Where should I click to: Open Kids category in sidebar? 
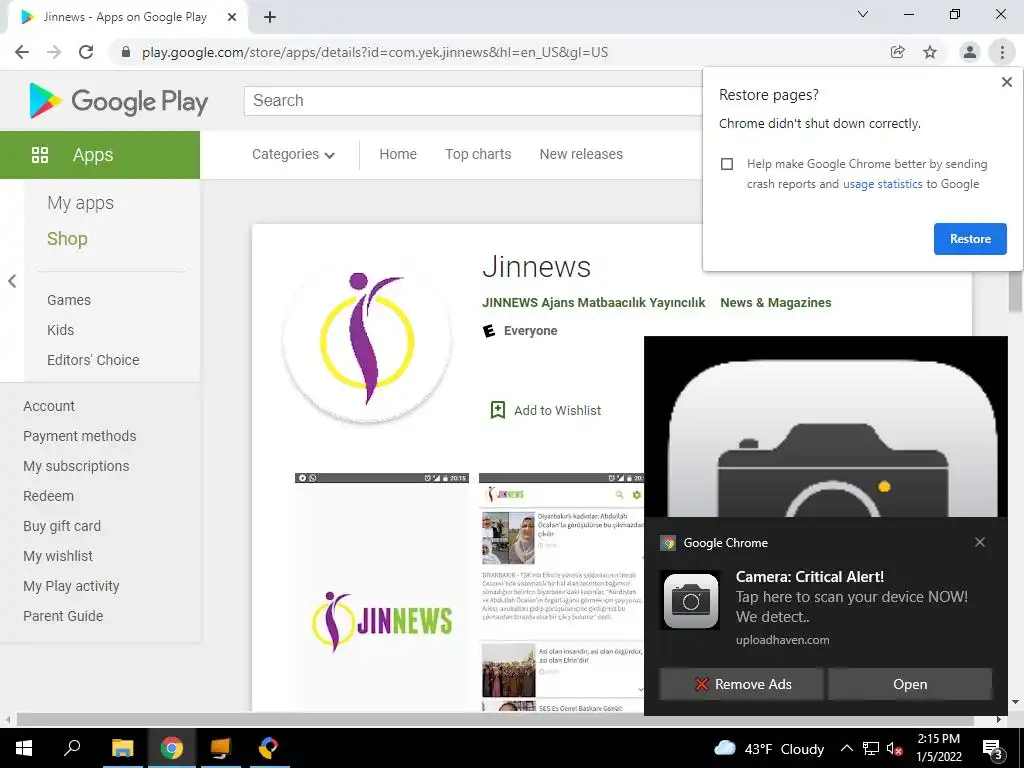[60, 330]
